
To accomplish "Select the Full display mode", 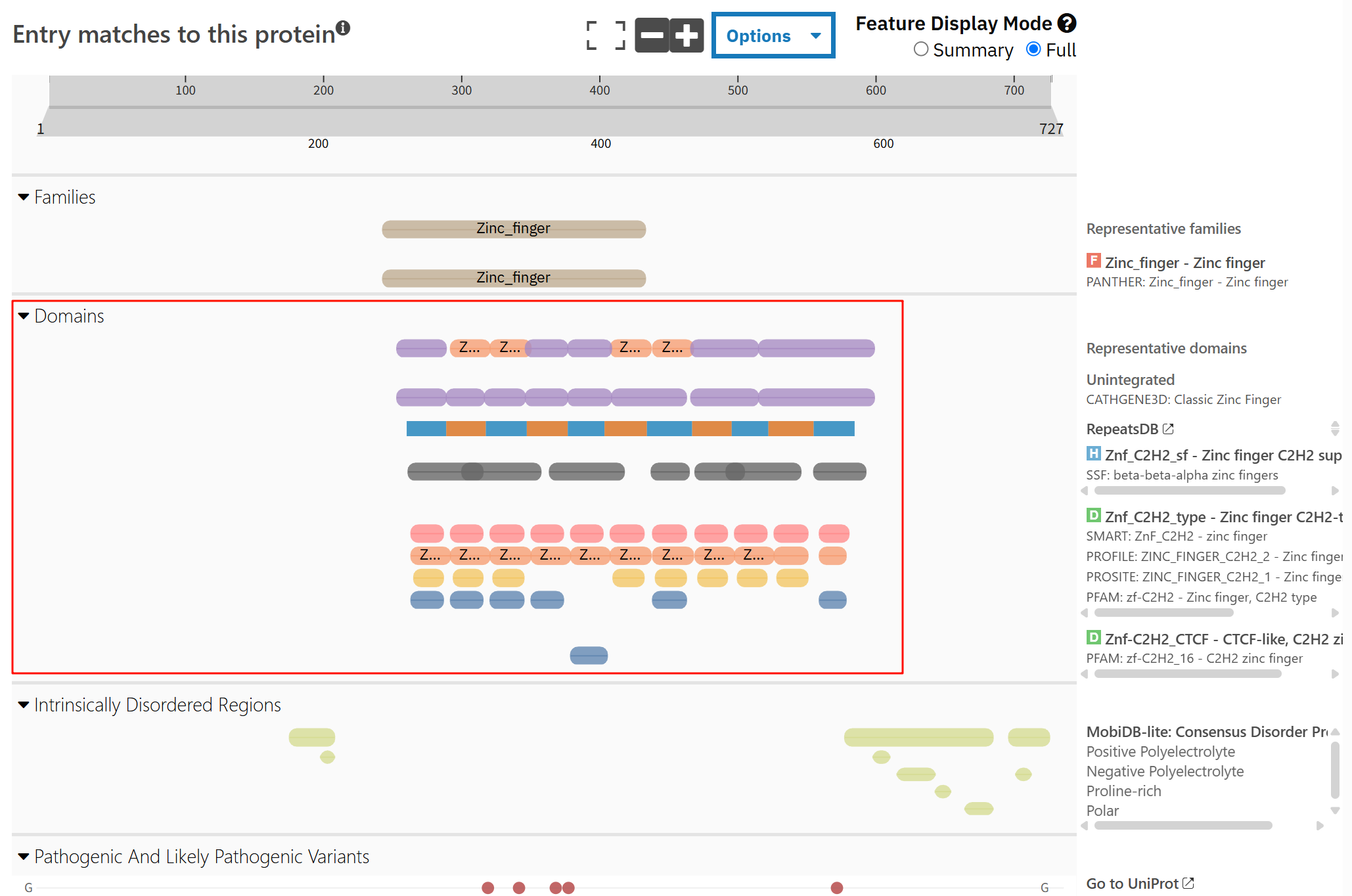I will (x=1033, y=49).
